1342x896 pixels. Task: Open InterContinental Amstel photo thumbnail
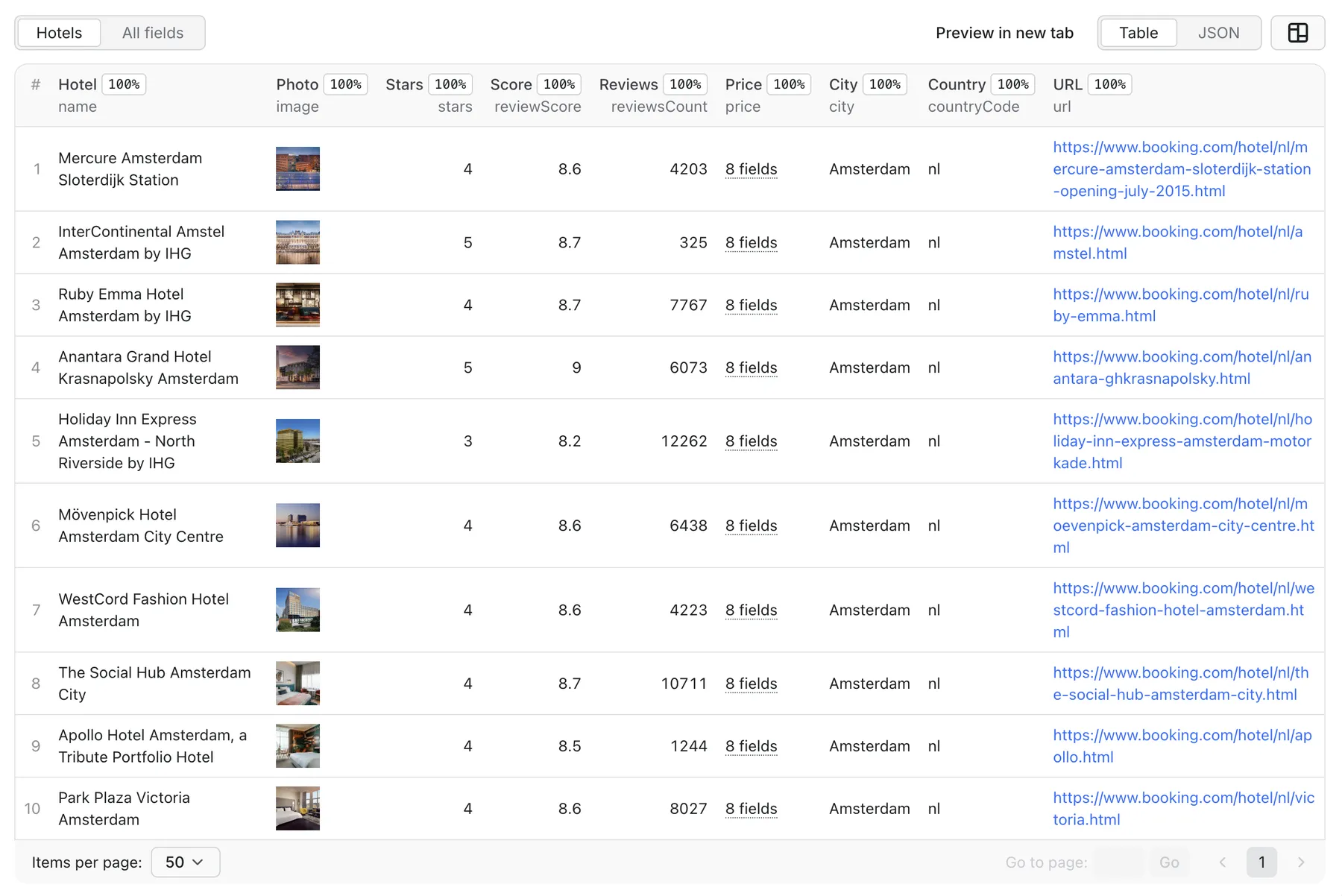click(x=297, y=242)
